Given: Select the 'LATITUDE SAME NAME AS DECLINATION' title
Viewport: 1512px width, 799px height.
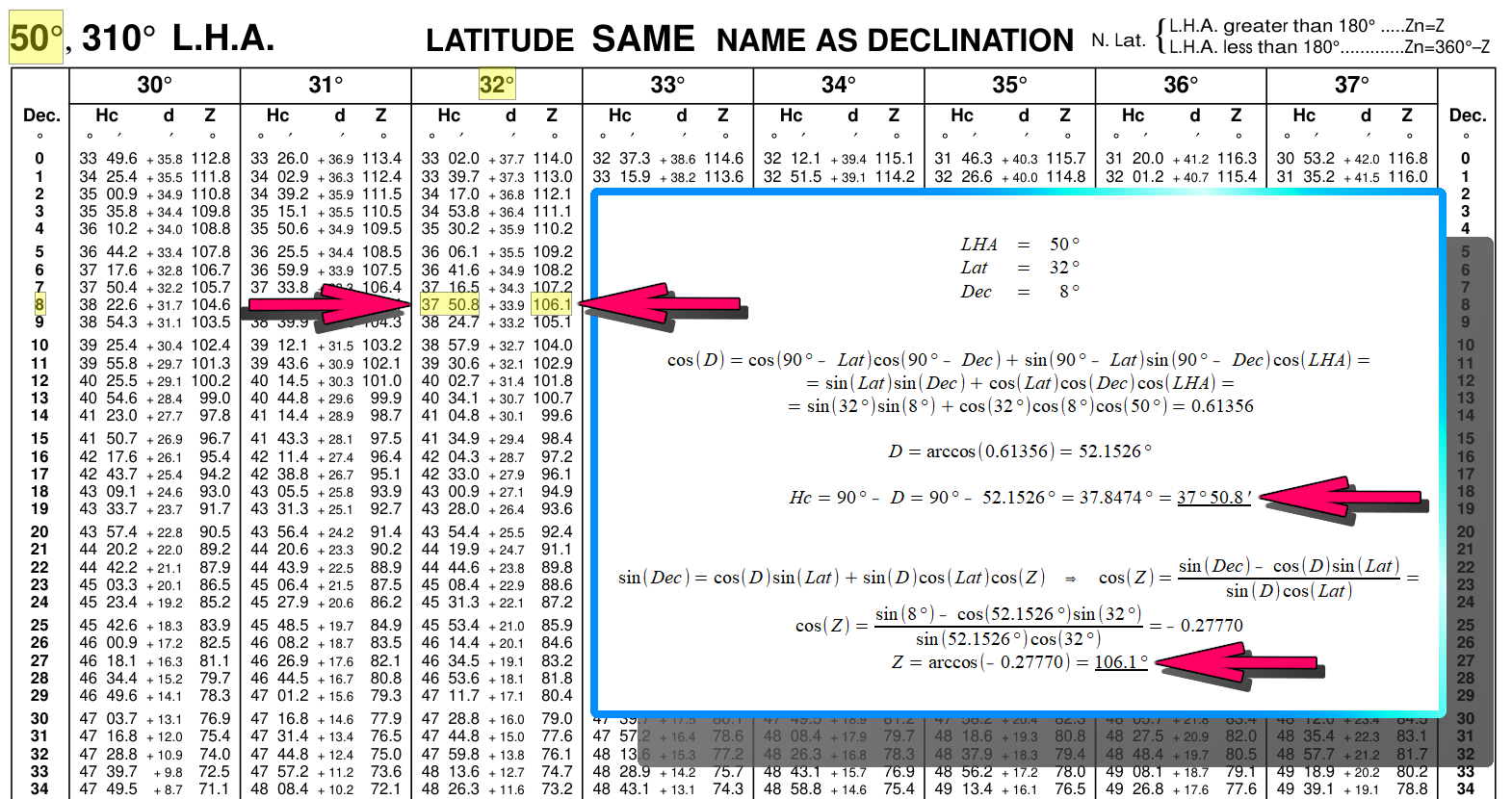Looking at the screenshot, I should [749, 39].
